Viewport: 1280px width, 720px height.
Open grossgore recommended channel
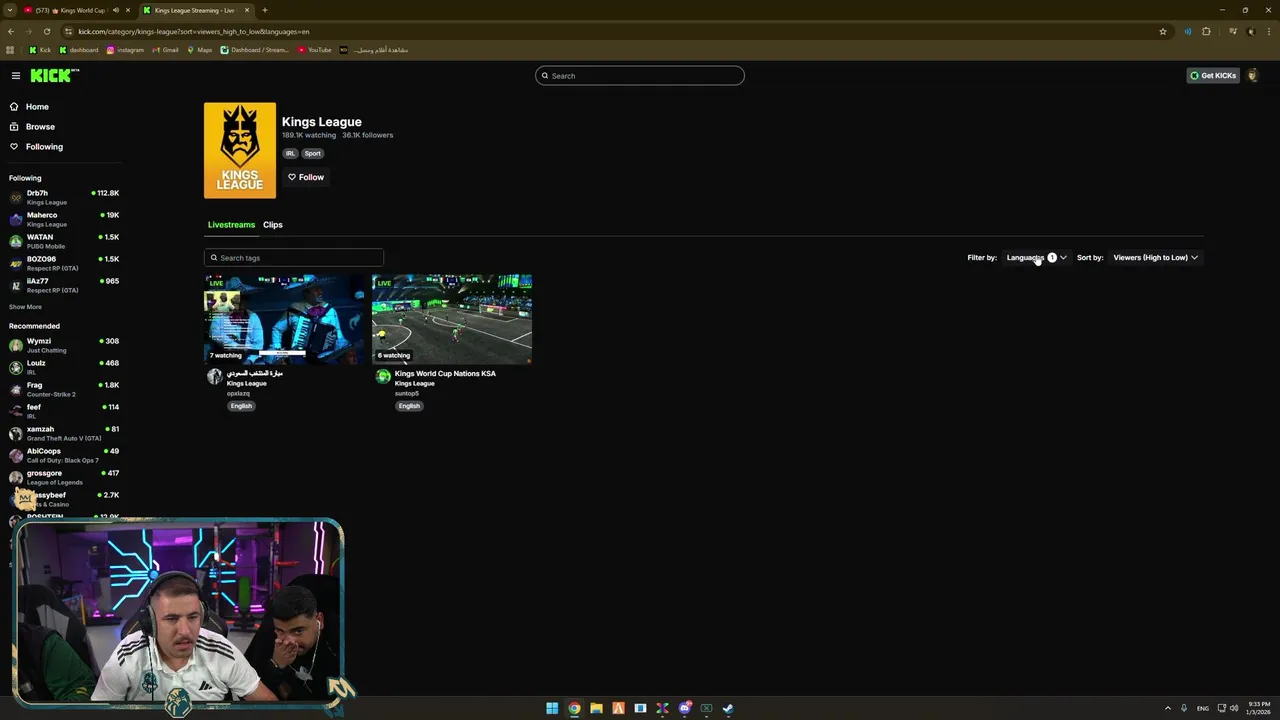[x=64, y=477]
